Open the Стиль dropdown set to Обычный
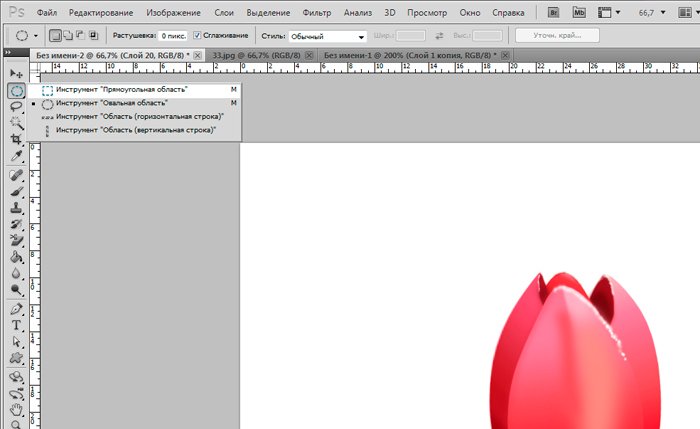This screenshot has width=700, height=429. [x=328, y=37]
